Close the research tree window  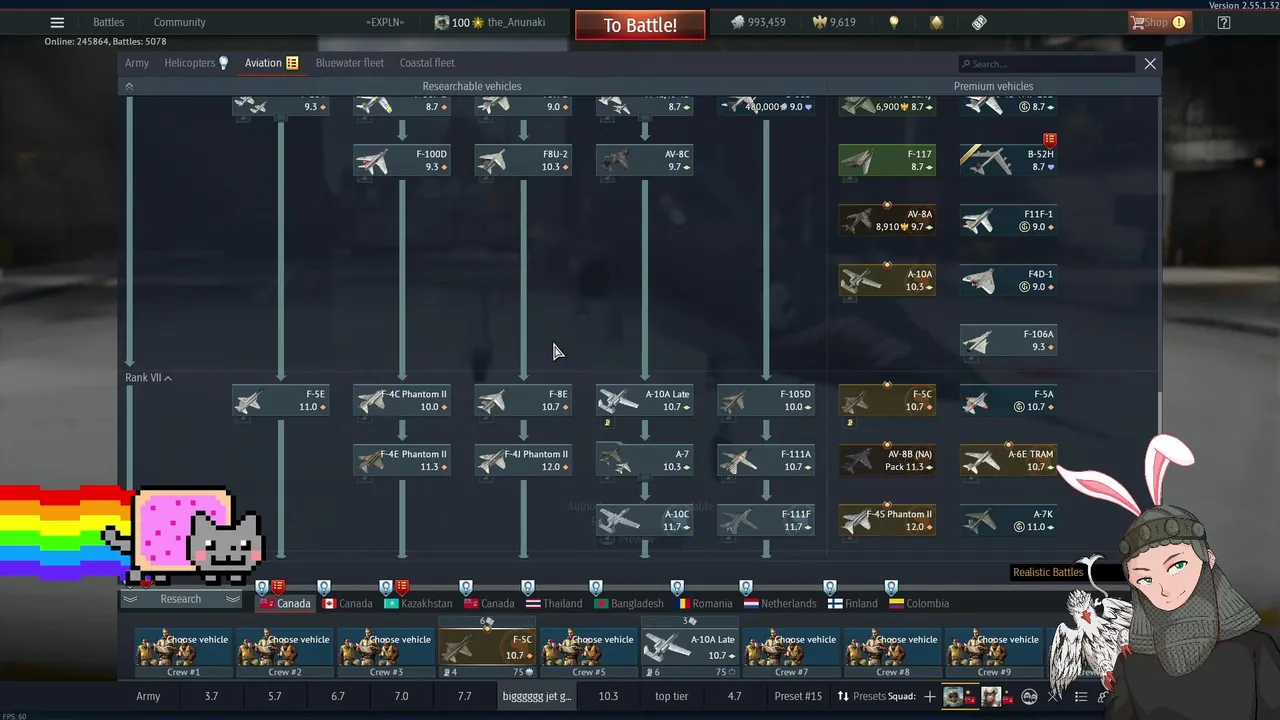point(1150,63)
